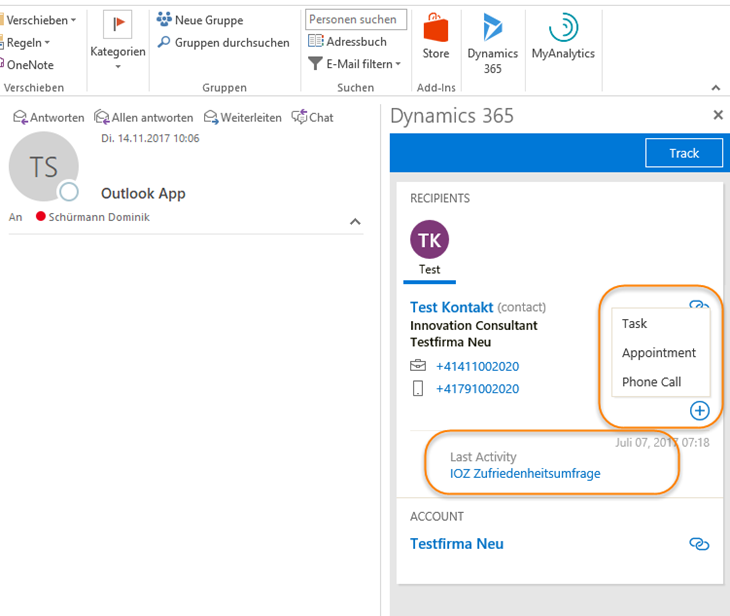The height and width of the screenshot is (616, 730).
Task: Open the E-Mail filtern dropdown
Action: pyautogui.click(x=354, y=64)
